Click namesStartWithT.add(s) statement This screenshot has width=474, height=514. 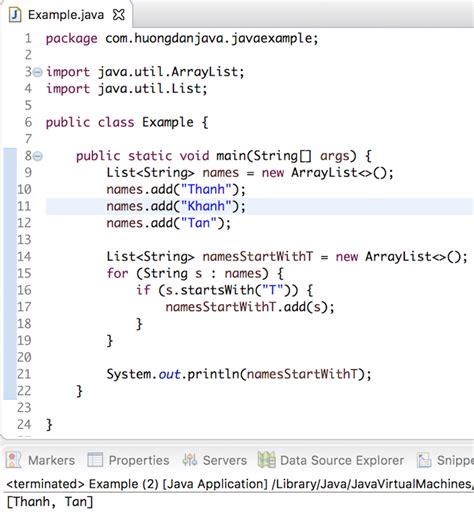[250, 307]
